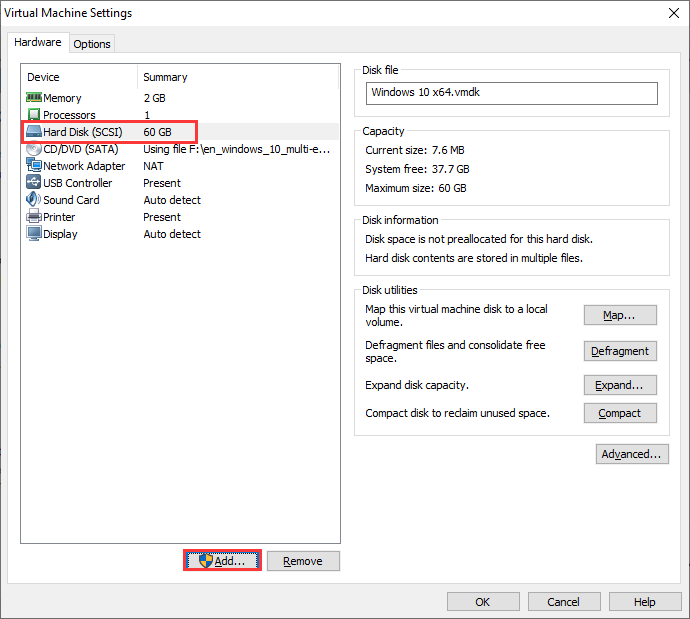The image size is (690, 619).
Task: Select the Memory device icon
Action: 34,97
